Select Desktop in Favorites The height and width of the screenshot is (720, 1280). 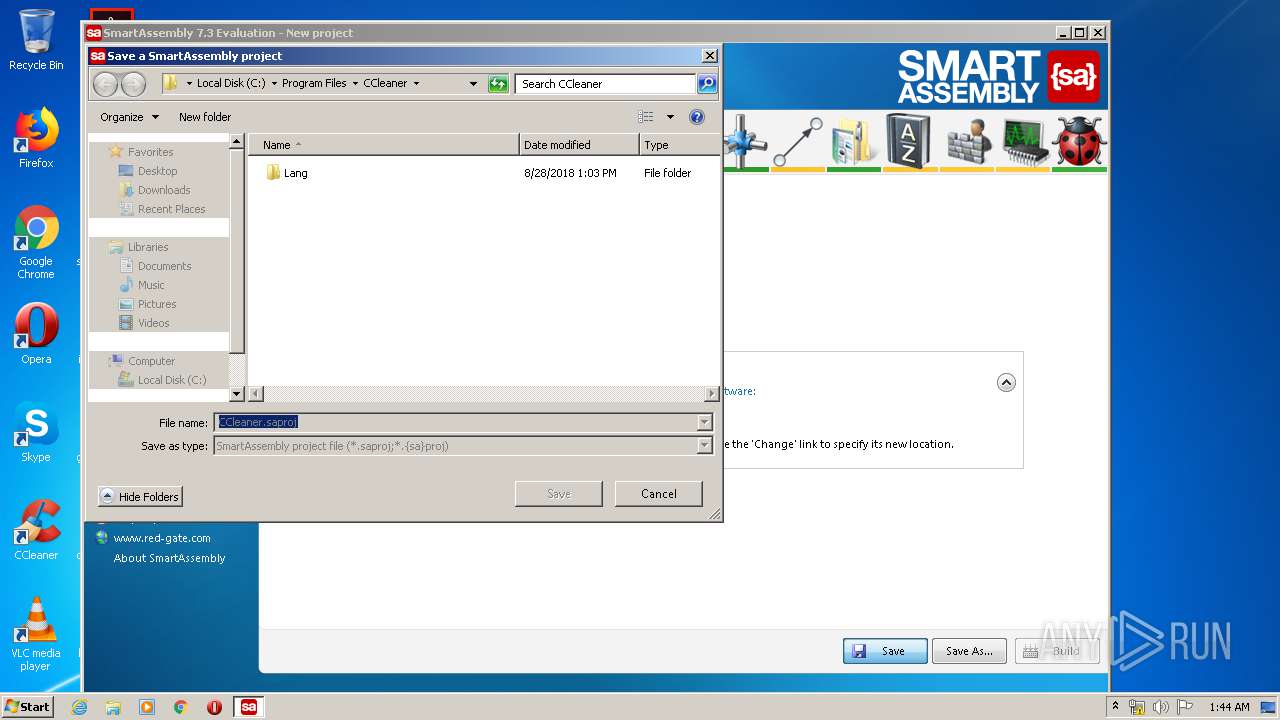(157, 171)
